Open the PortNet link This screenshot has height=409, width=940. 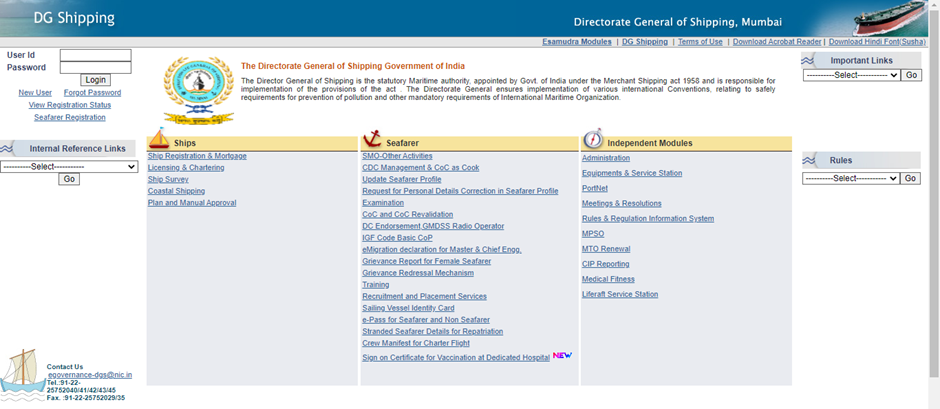595,188
